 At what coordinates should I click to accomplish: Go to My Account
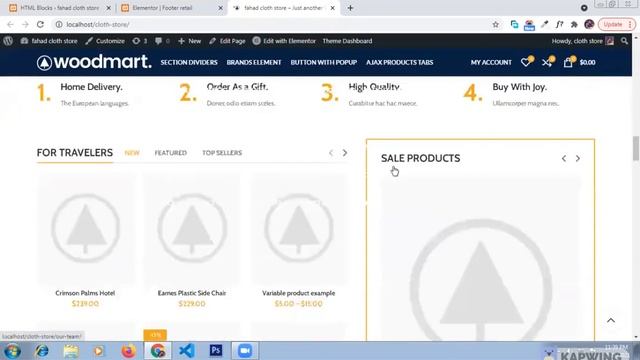(x=491, y=62)
